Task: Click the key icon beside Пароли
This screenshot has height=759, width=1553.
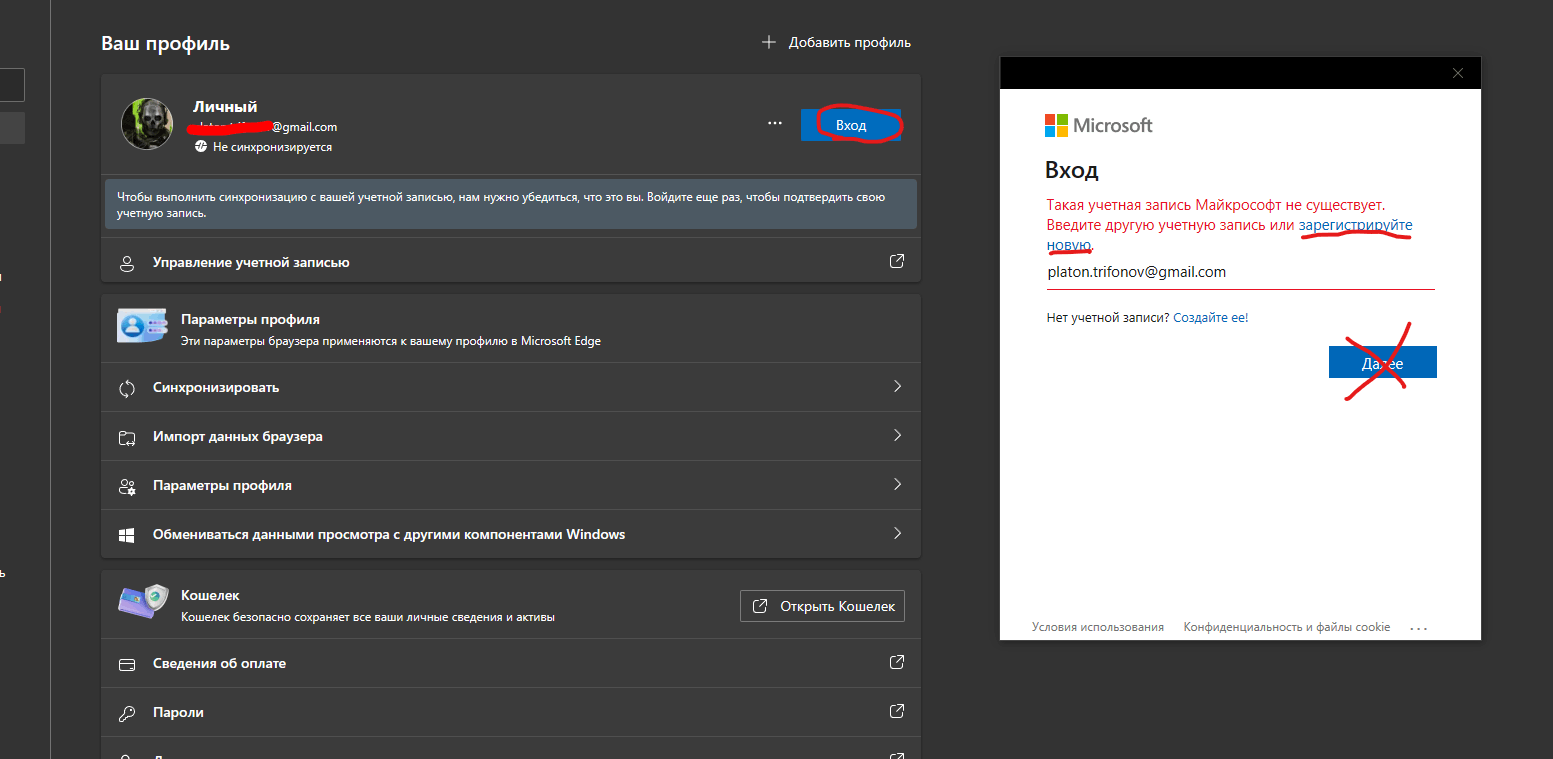Action: 127,713
